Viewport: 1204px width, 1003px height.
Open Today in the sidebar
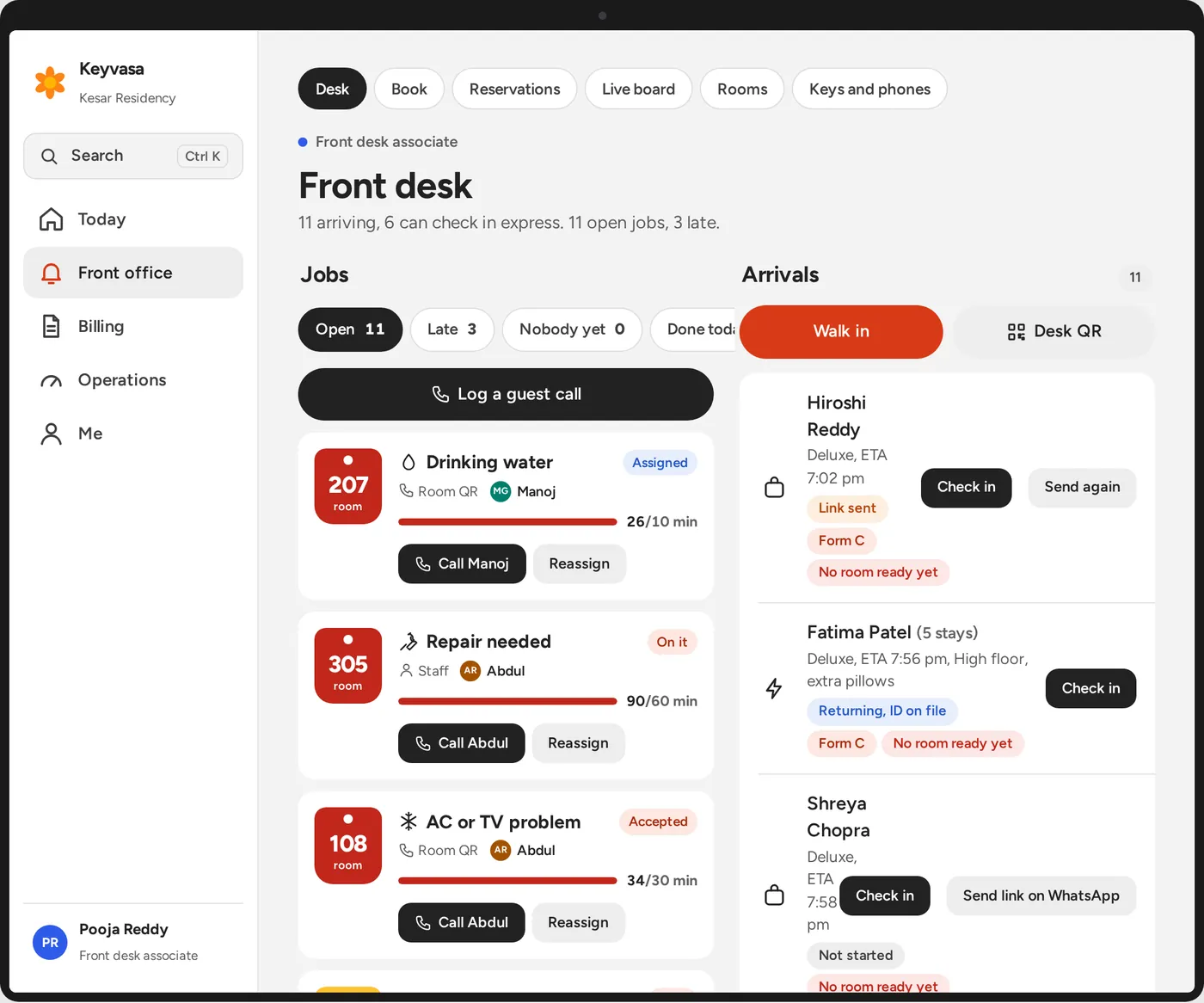point(133,220)
